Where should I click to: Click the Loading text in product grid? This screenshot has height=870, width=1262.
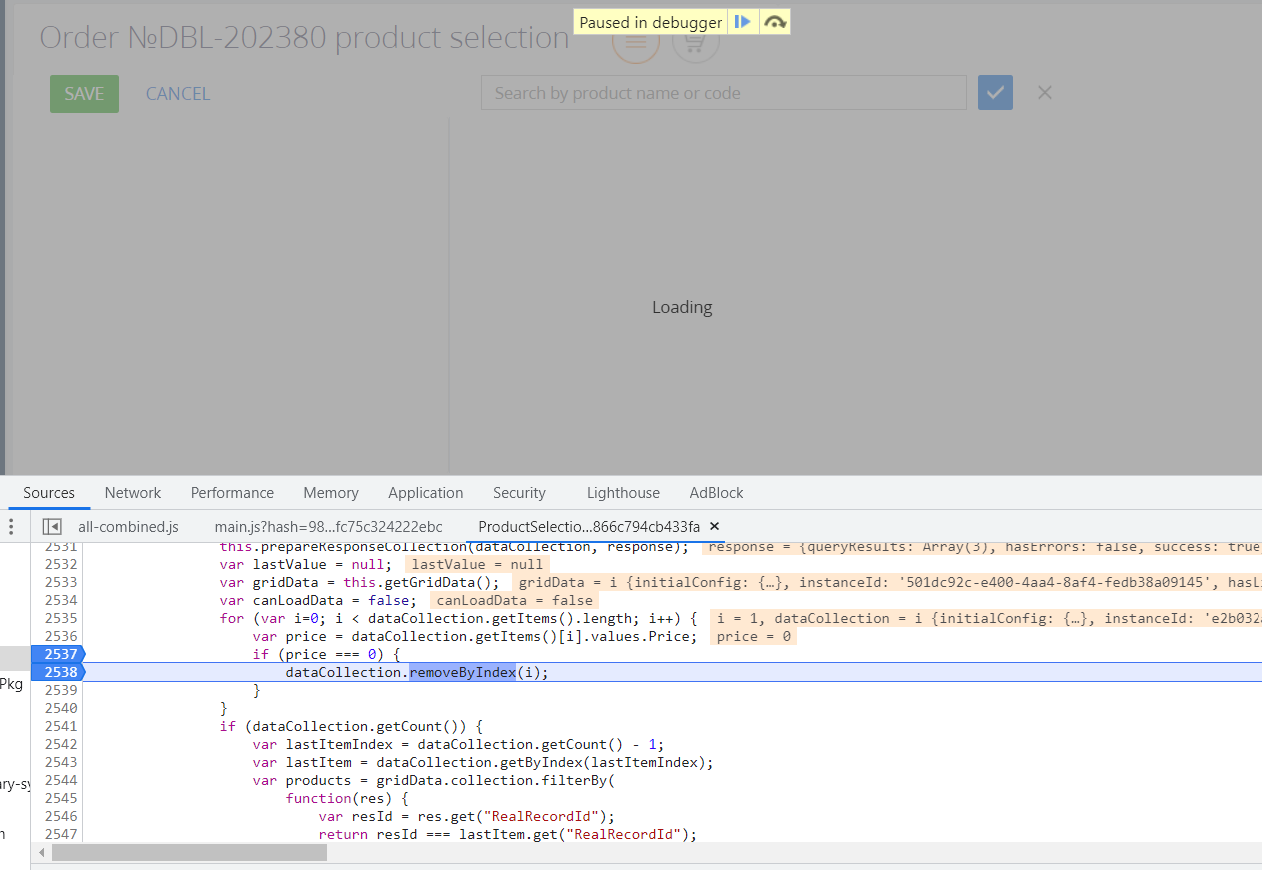(x=682, y=307)
